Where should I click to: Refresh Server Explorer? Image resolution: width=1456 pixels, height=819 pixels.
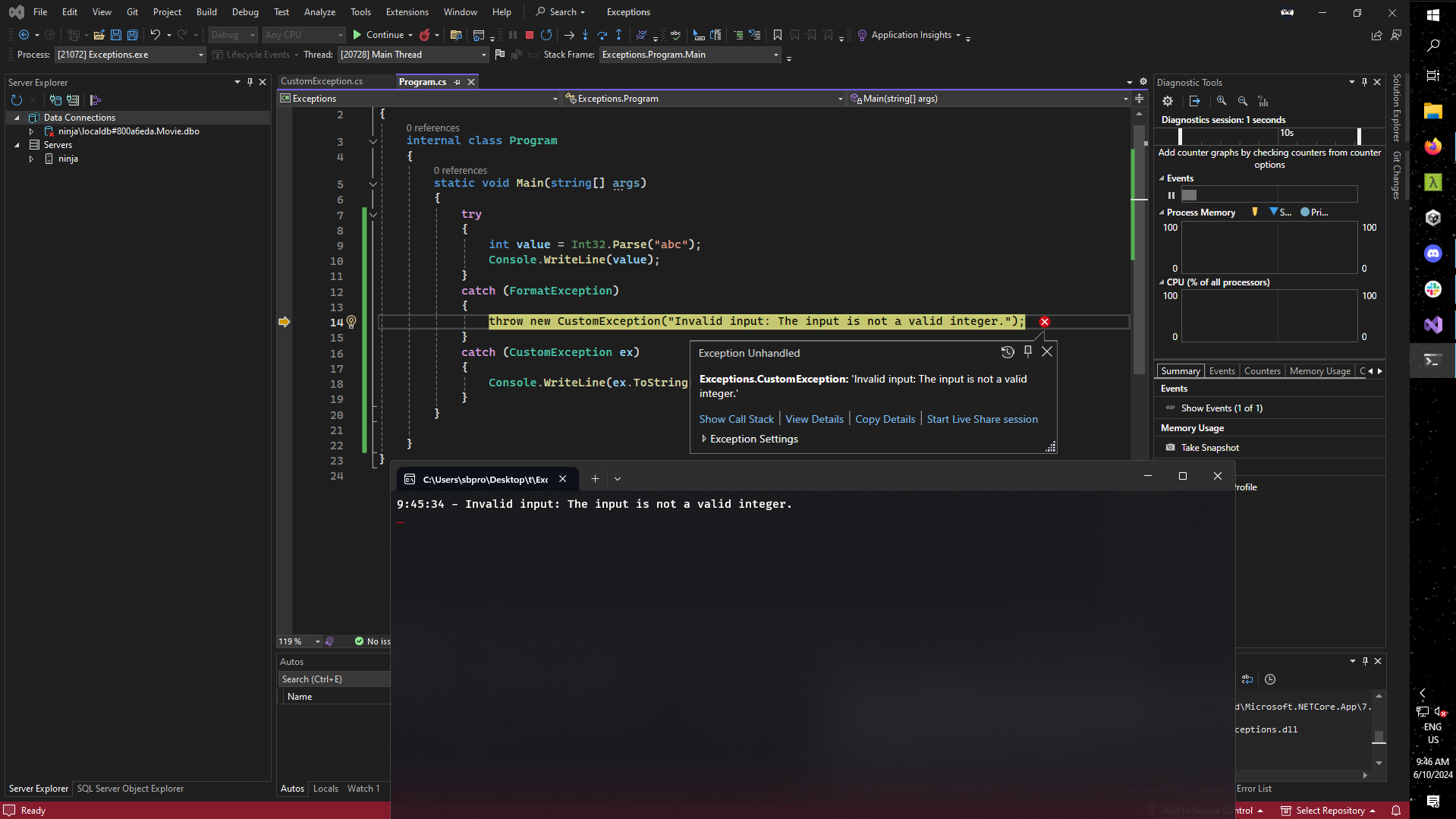17,100
